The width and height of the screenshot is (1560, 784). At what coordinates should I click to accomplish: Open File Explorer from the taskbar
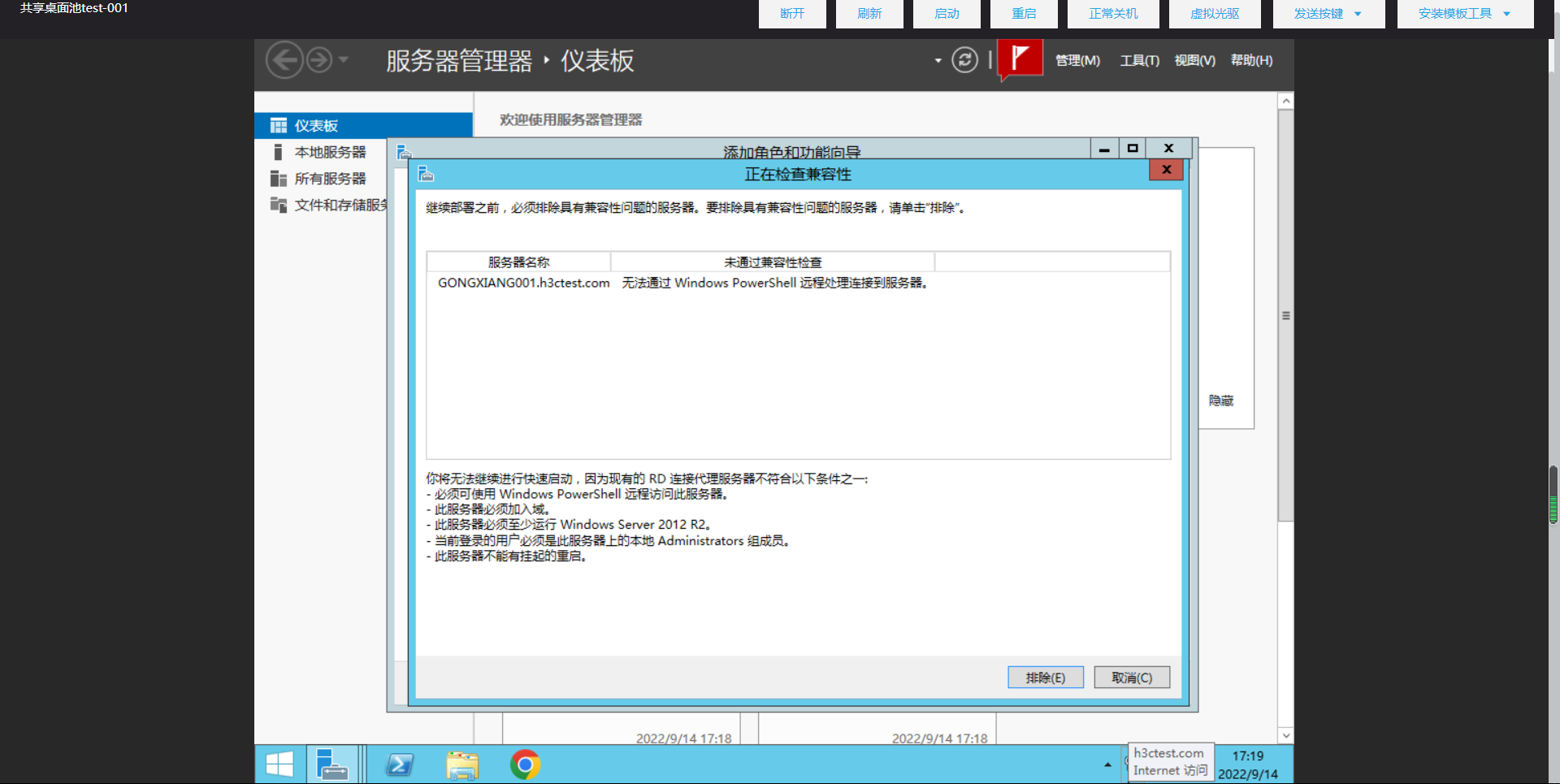[462, 765]
